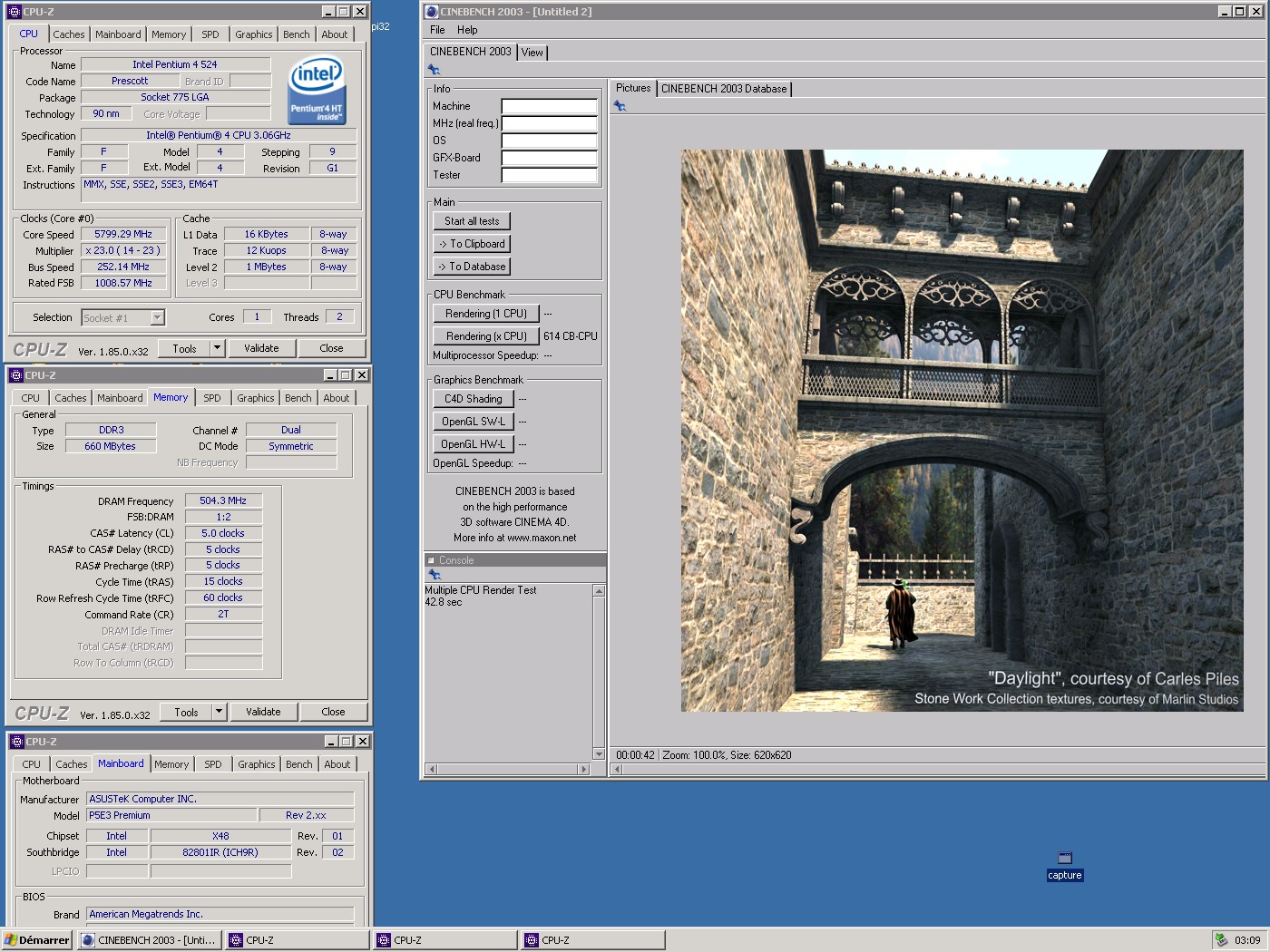Open Tools dropdown arrow in Memory CPU-Z window
This screenshot has width=1270, height=952.
(219, 712)
